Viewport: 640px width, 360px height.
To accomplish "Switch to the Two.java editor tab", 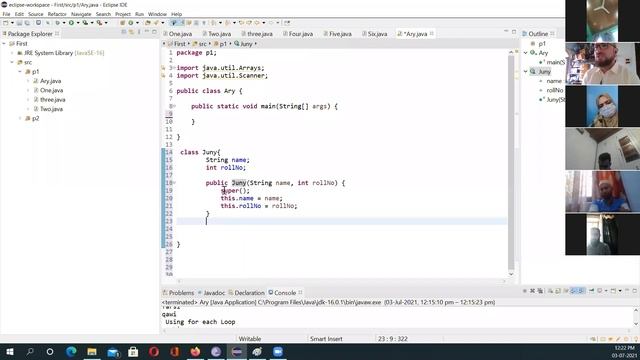I will coord(217,34).
